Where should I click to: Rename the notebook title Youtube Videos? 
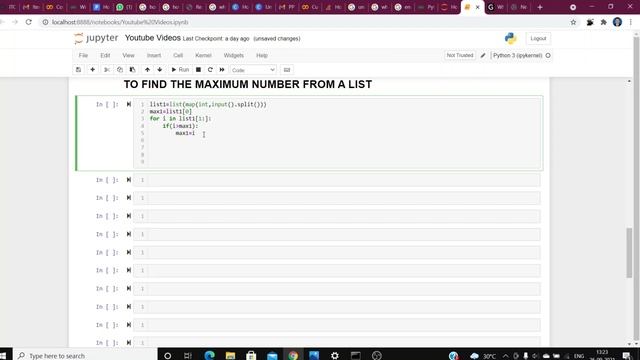coord(153,38)
